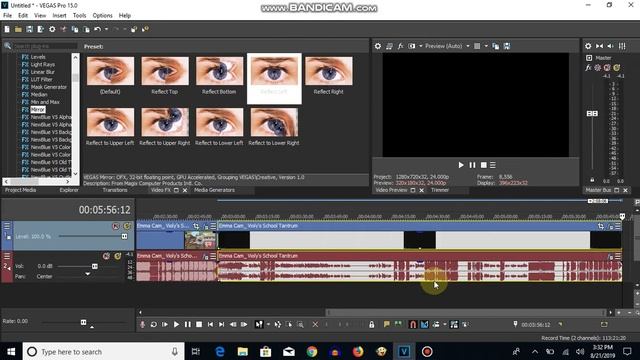Click the Lock event padlock icon
The width and height of the screenshot is (640, 360).
point(371,324)
